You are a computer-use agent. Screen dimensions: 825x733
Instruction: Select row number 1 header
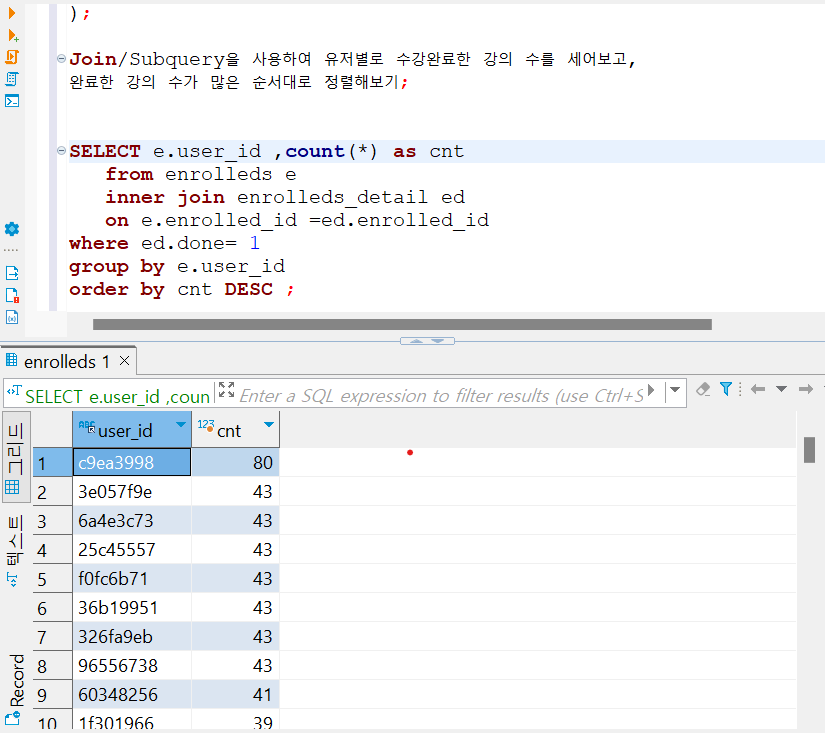pos(52,463)
